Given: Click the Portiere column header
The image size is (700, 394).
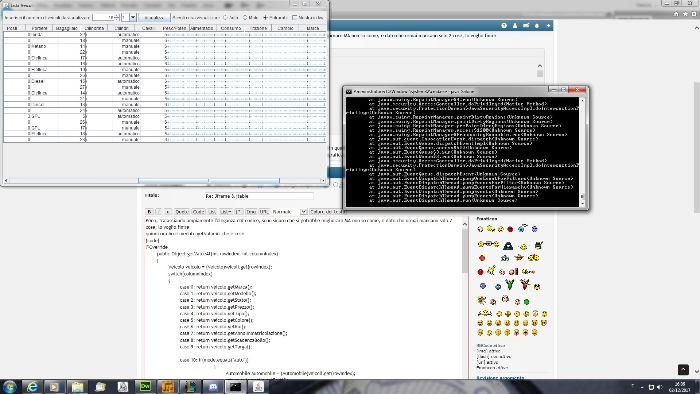Looking at the screenshot, I should pyautogui.click(x=39, y=28).
